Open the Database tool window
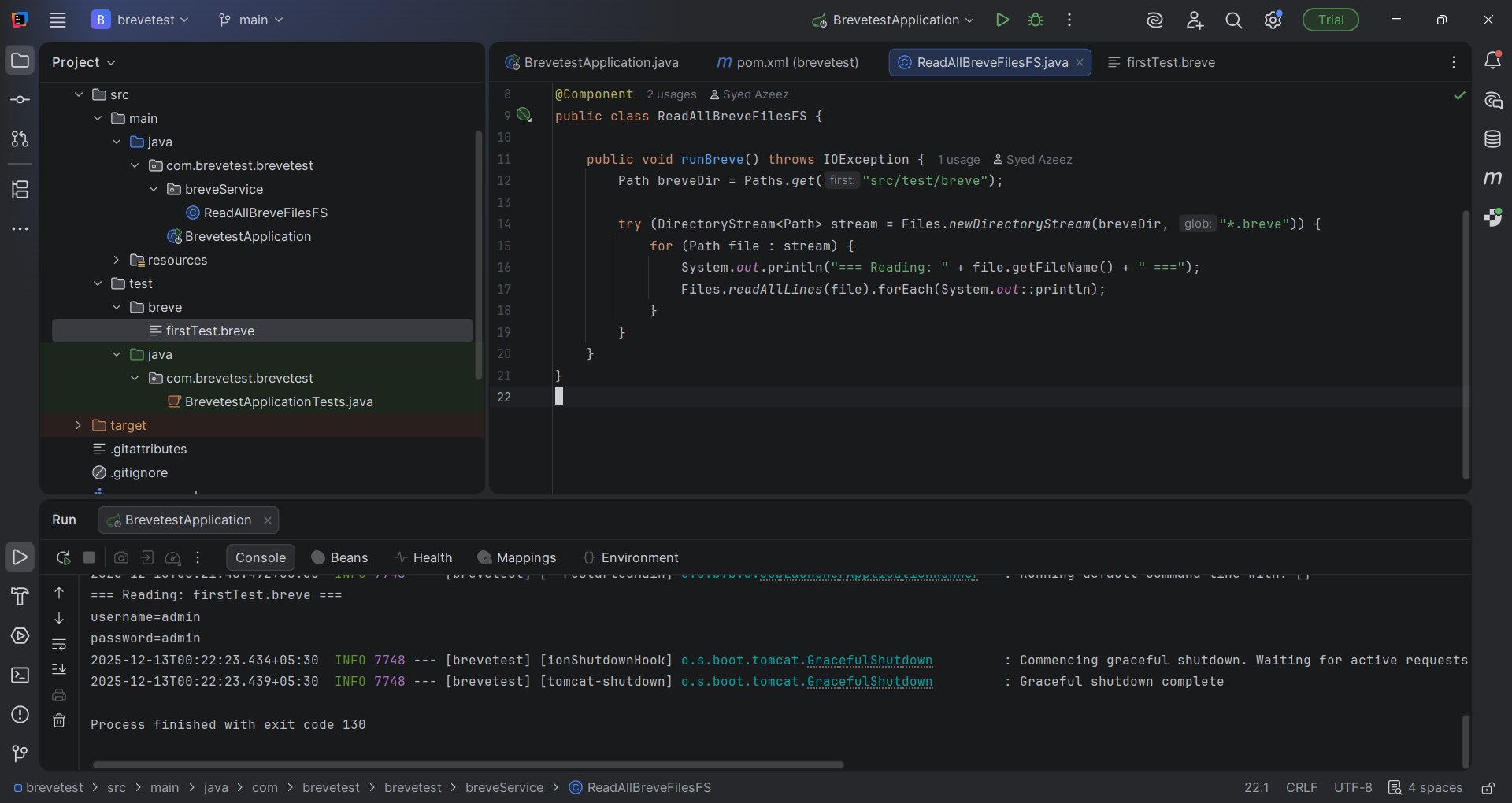The height and width of the screenshot is (803, 1512). 1493,139
